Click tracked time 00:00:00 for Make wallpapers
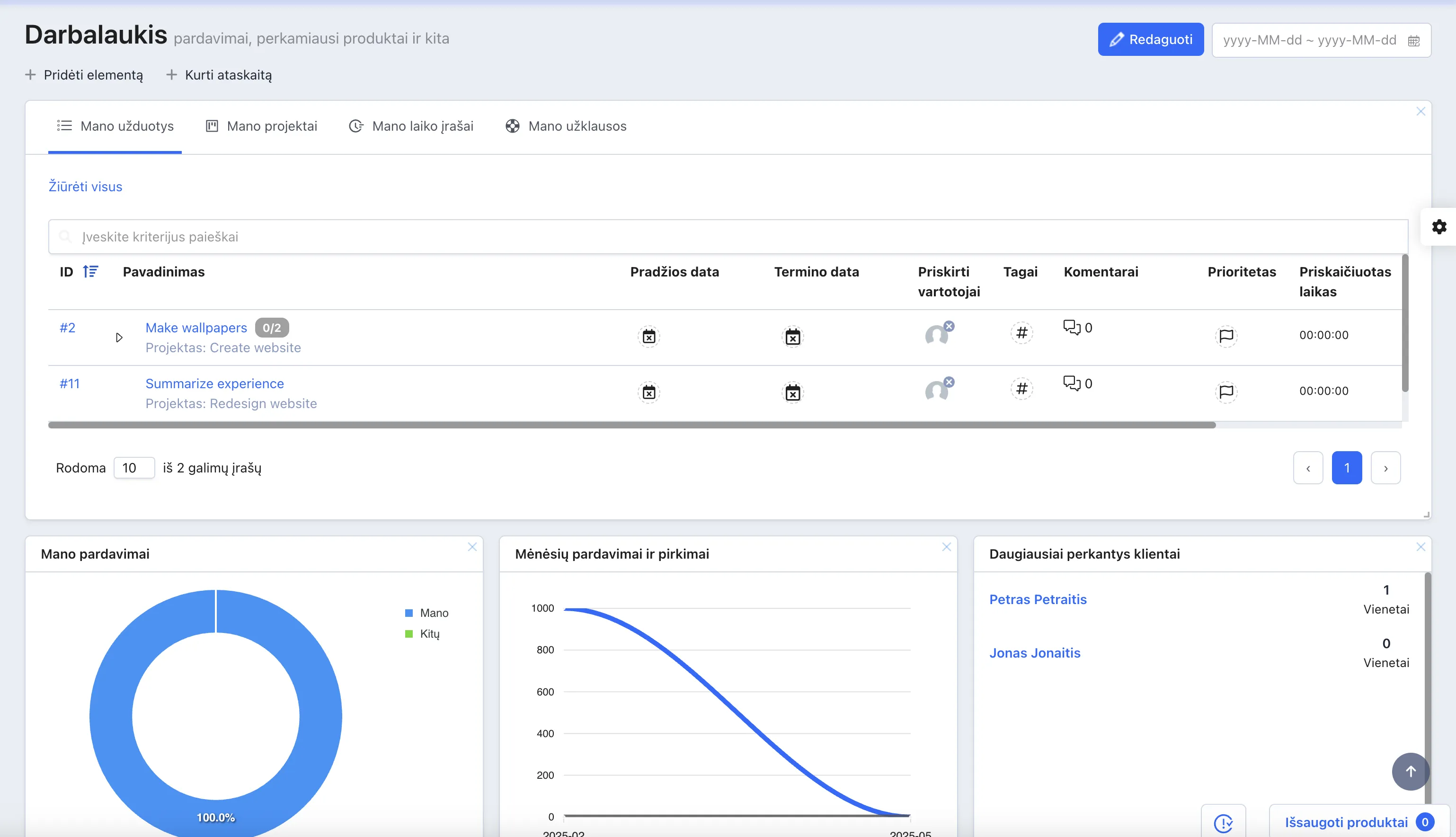Viewport: 1456px width, 837px height. click(1323, 335)
